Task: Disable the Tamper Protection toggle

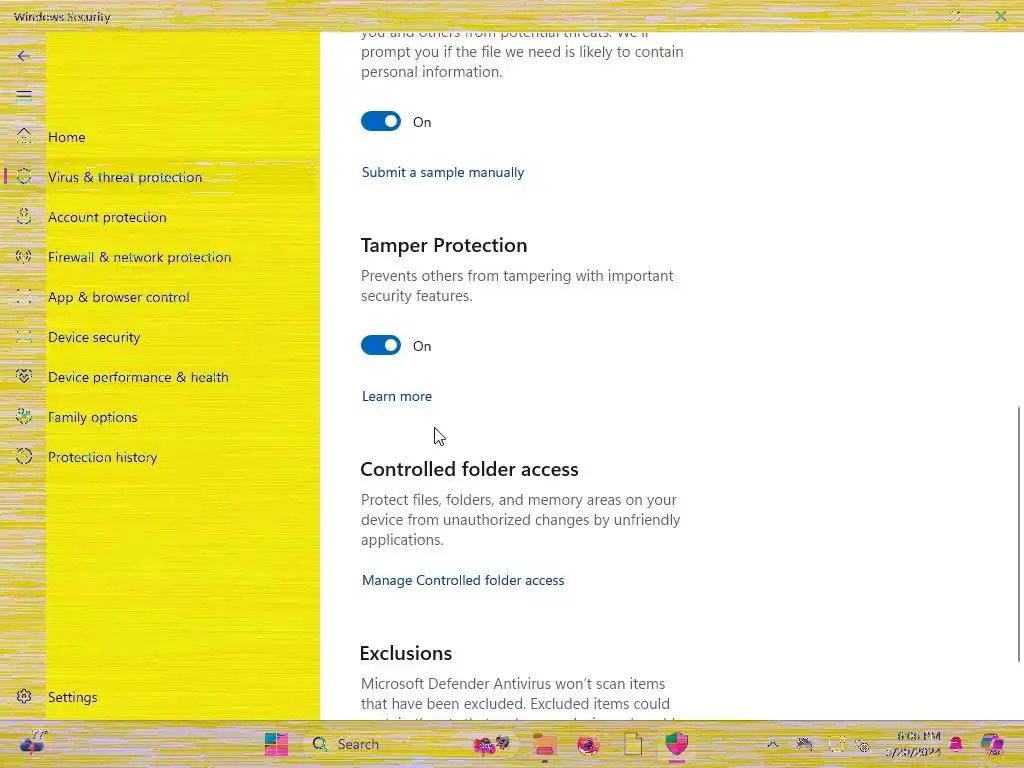Action: coord(381,345)
